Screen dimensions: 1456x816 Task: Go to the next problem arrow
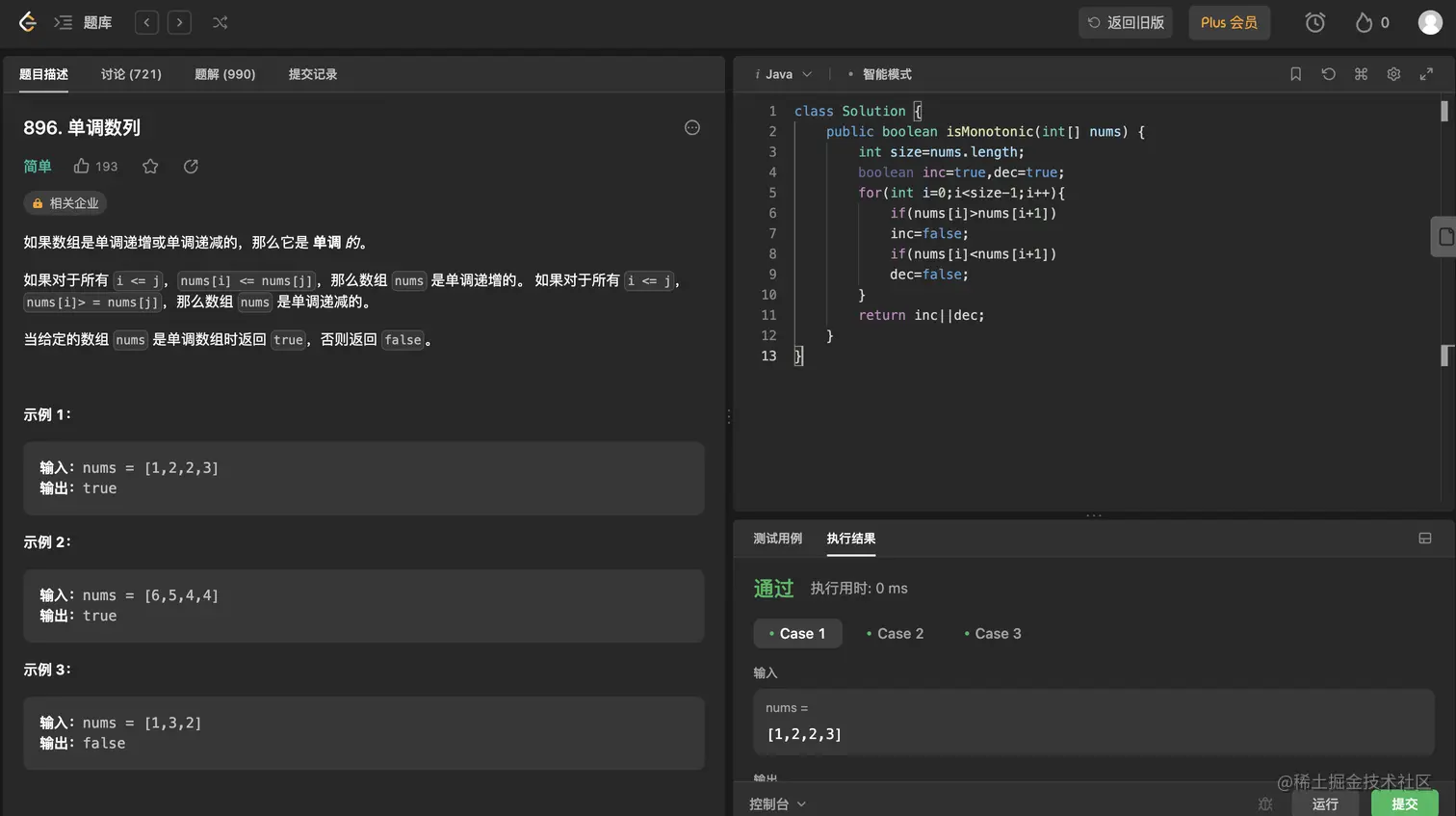(179, 22)
